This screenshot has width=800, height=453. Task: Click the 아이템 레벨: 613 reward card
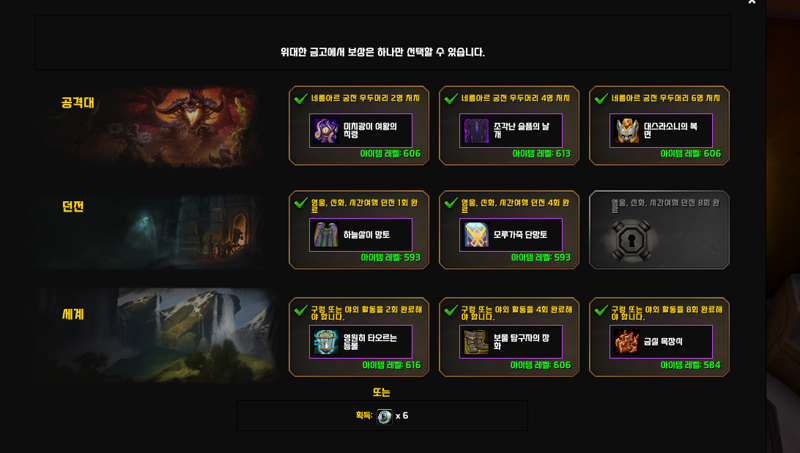(509, 125)
